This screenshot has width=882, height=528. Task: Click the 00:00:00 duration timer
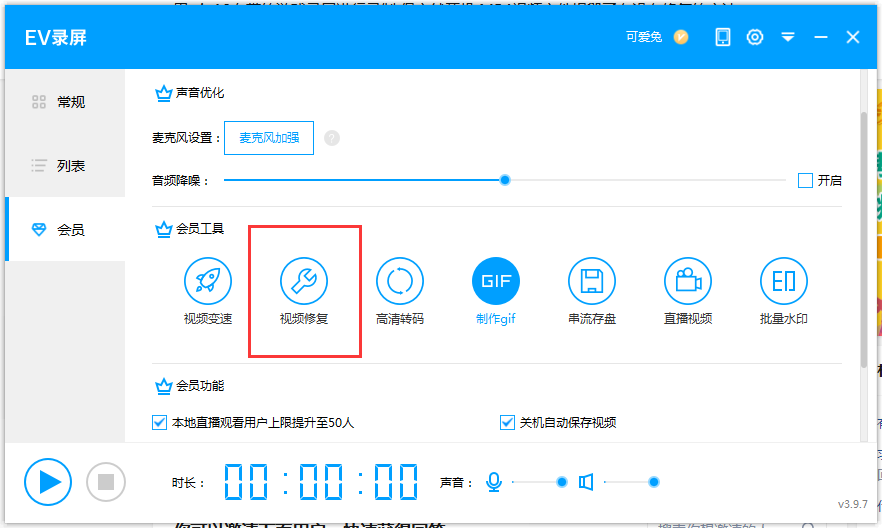pyautogui.click(x=321, y=482)
